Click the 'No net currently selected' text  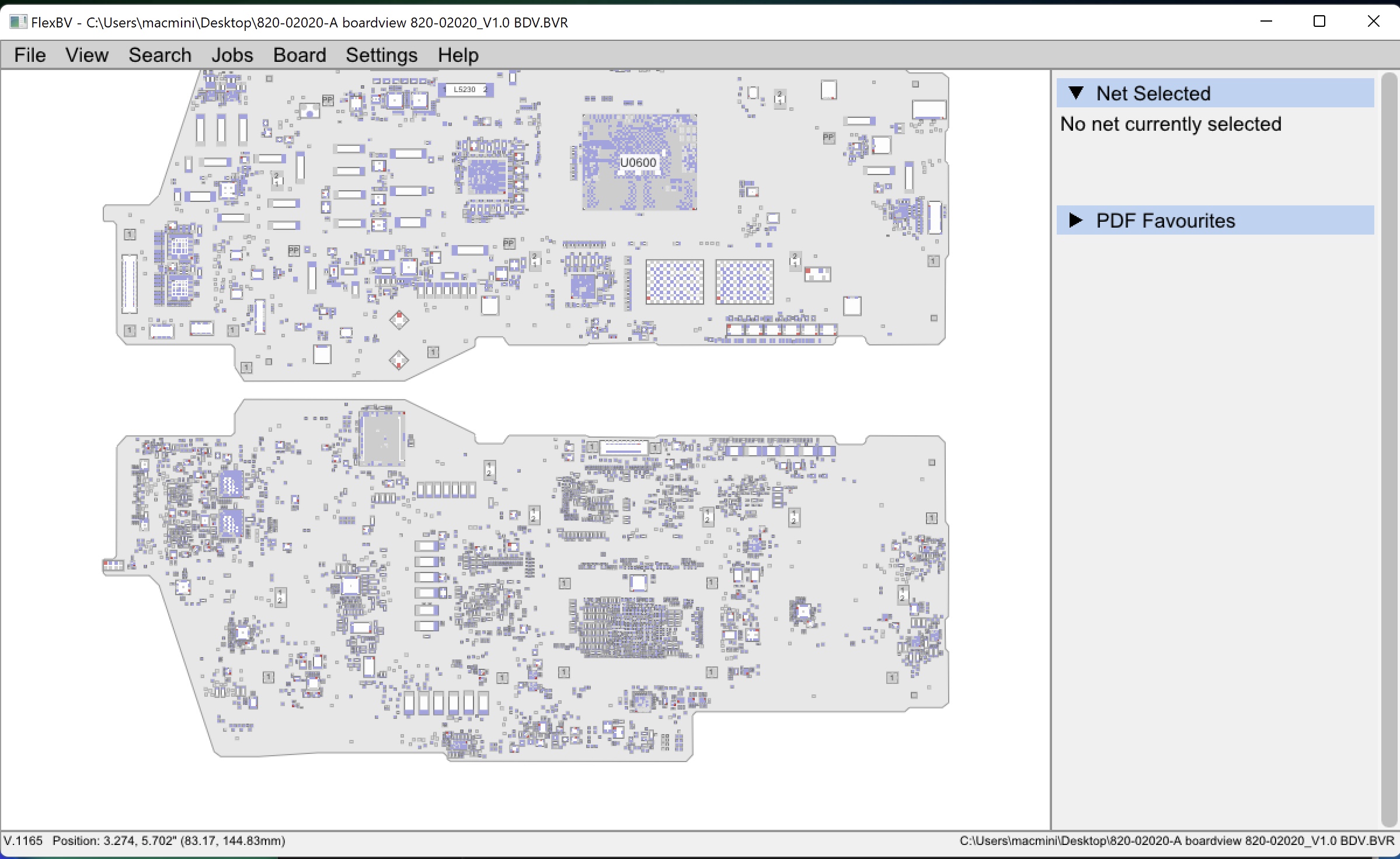point(1171,124)
